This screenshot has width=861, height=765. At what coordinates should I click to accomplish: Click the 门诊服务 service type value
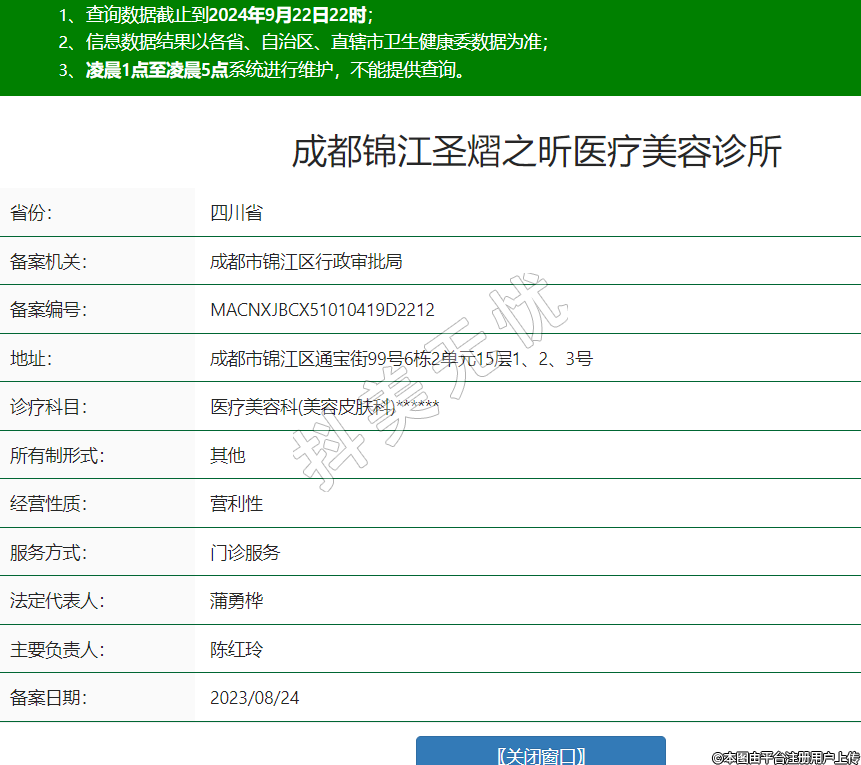point(245,553)
